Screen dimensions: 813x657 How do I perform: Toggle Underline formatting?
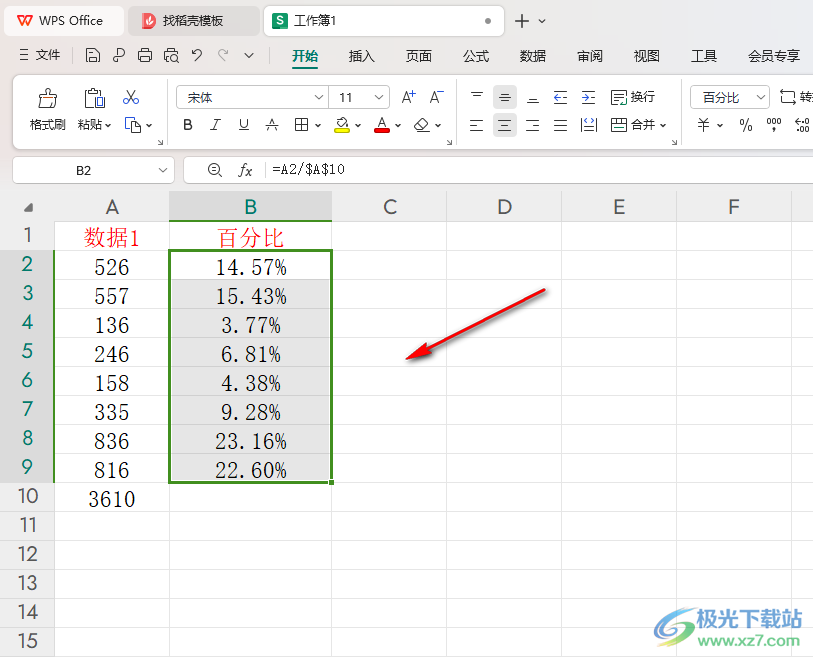point(244,125)
